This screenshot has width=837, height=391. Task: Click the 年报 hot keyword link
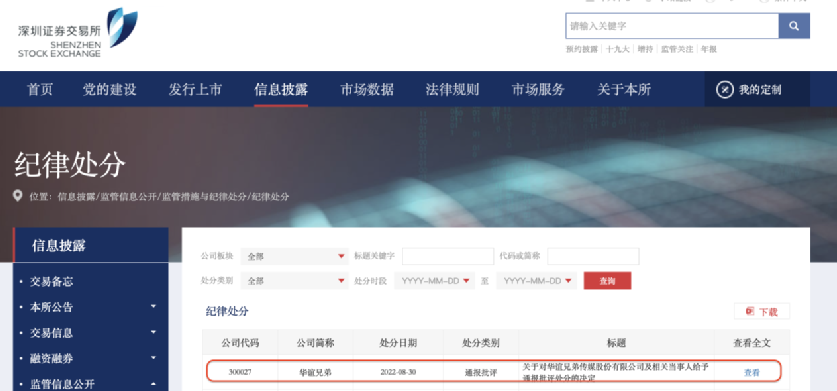coord(708,49)
